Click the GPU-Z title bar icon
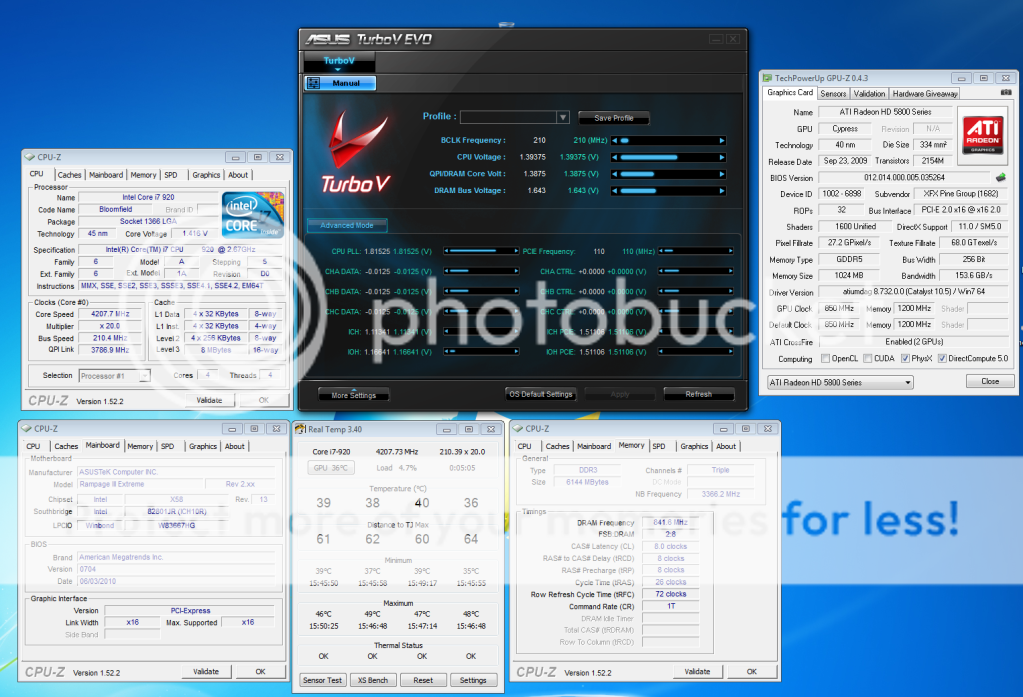 click(767, 78)
